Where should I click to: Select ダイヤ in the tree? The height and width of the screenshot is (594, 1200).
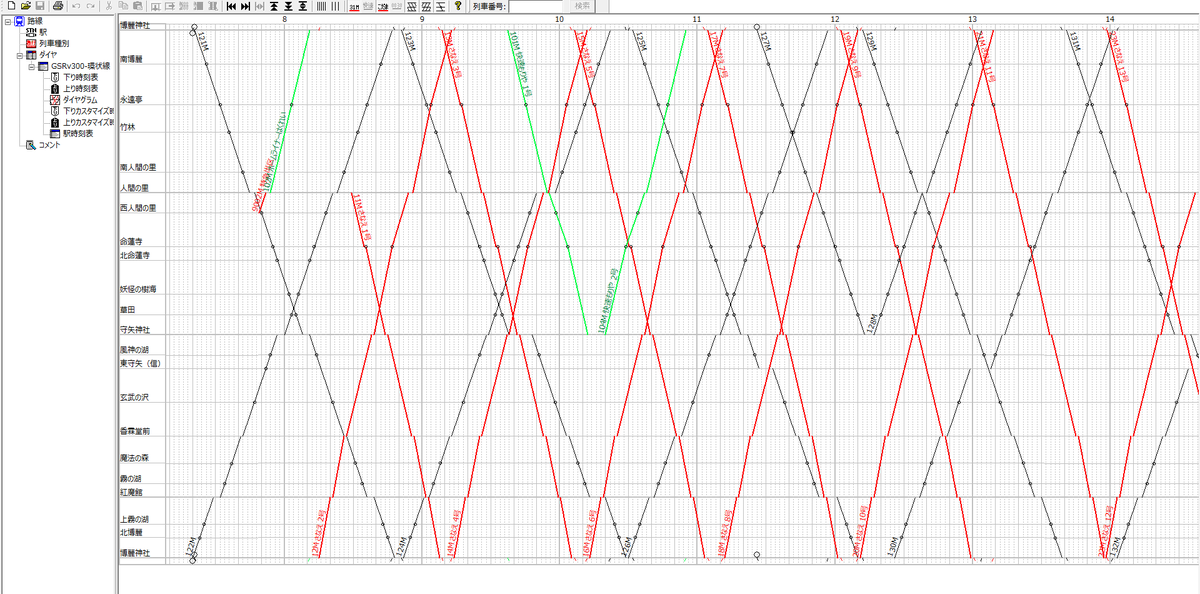[x=48, y=55]
